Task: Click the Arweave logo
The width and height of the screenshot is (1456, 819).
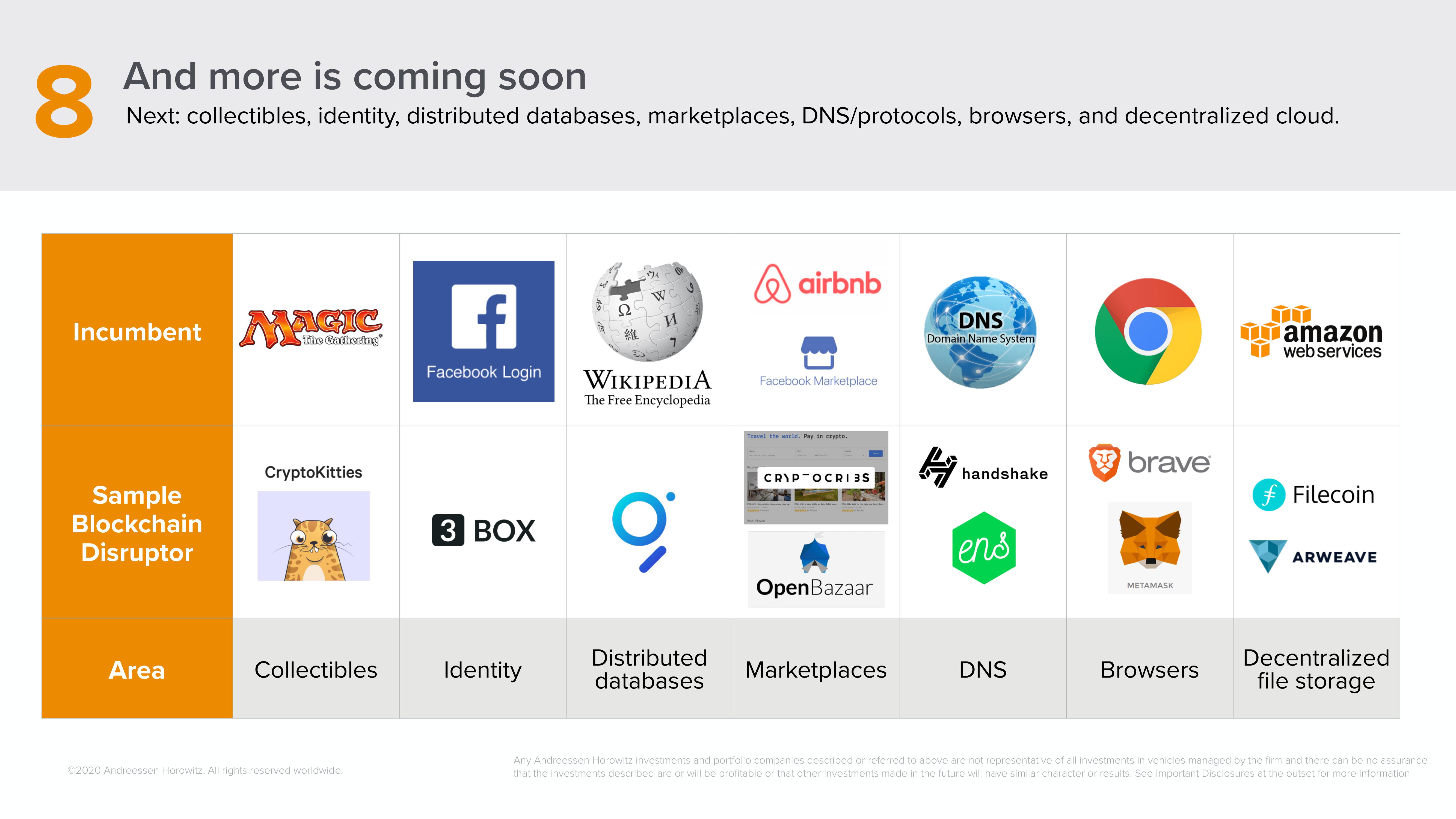Action: [1312, 556]
